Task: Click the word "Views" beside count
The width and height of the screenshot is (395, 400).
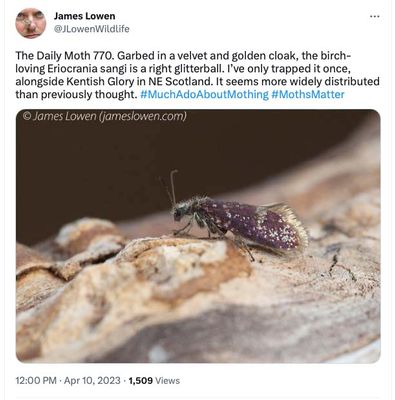Action: coord(168,380)
